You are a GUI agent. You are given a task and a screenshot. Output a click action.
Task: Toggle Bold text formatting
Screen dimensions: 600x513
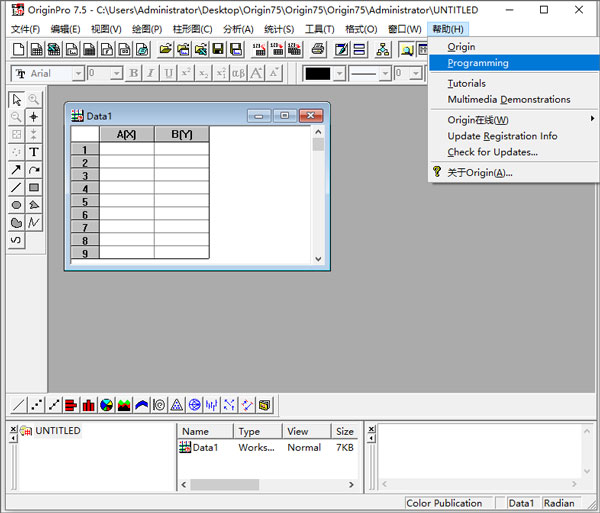pyautogui.click(x=134, y=73)
